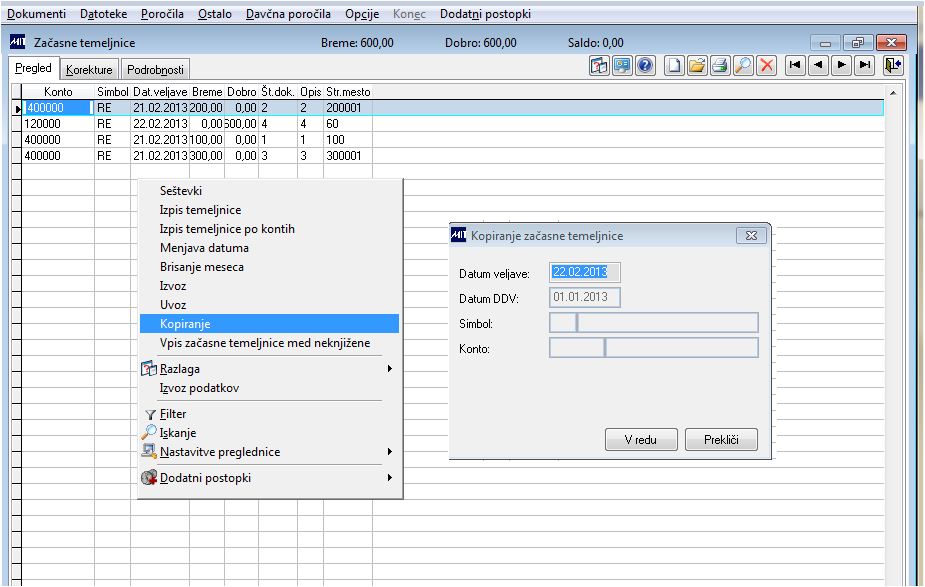Click the Konto code input field
The height and width of the screenshot is (587, 925).
tap(576, 348)
